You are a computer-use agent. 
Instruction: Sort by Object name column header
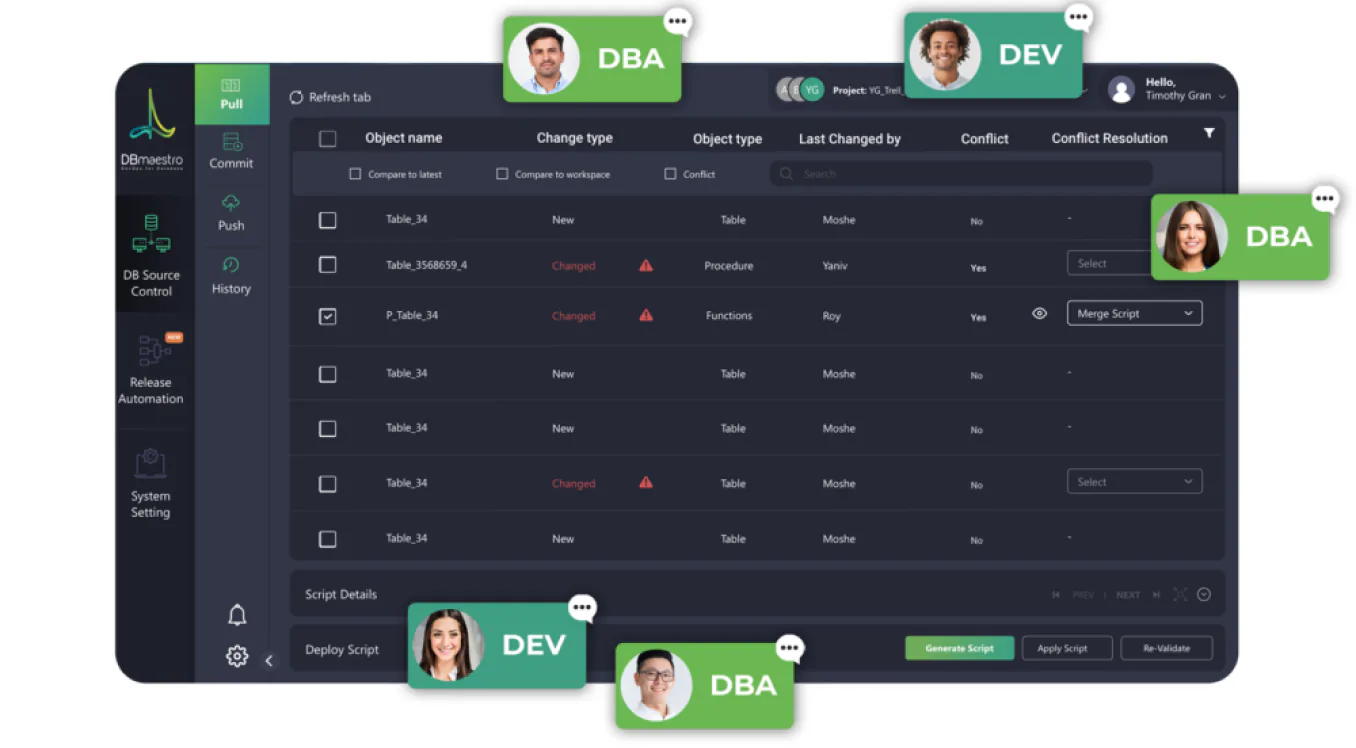tap(403, 138)
